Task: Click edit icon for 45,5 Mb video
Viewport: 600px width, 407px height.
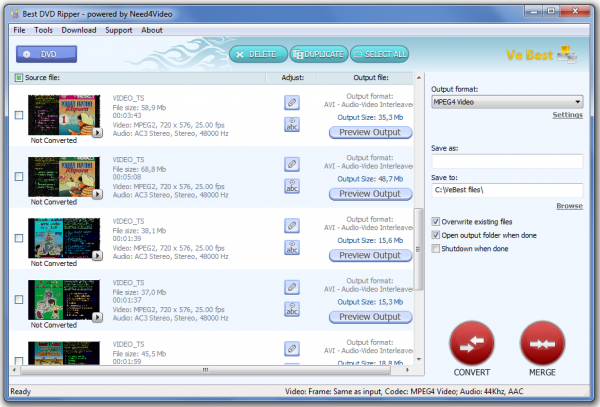Action: 292,348
